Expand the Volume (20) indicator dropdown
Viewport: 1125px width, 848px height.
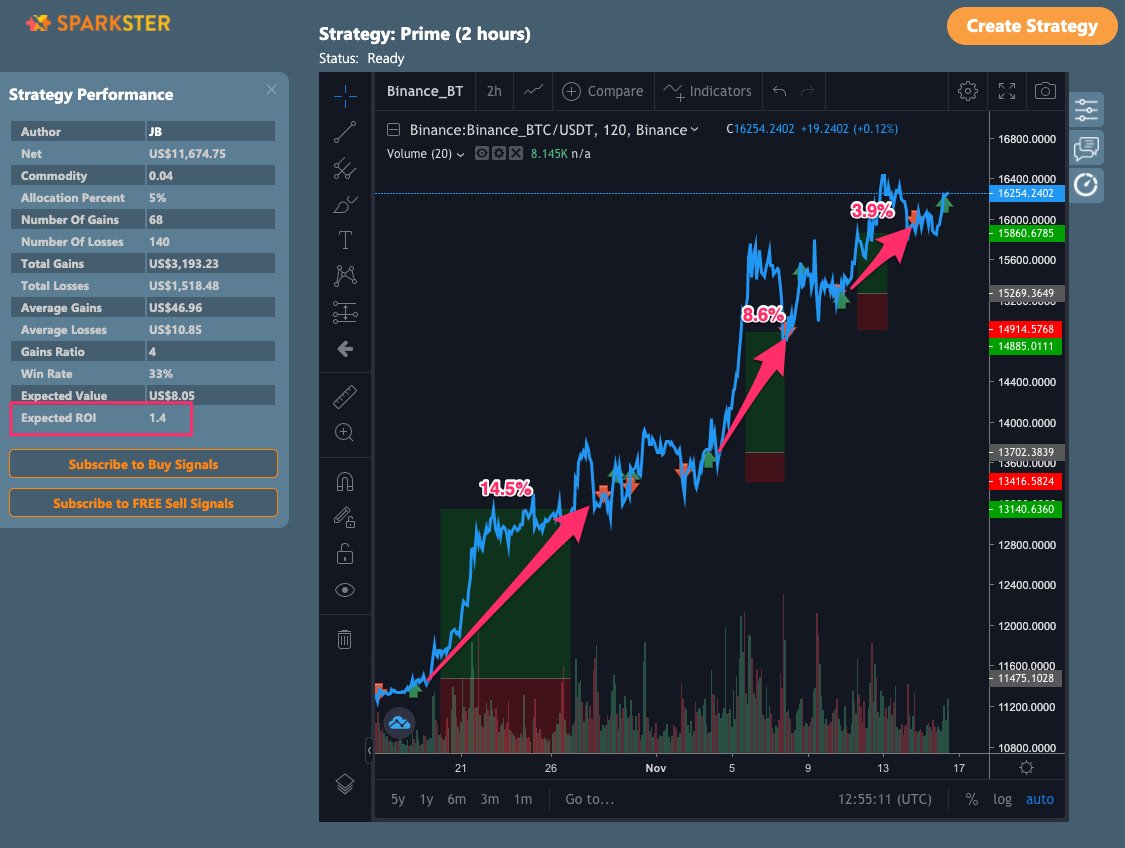(461, 154)
